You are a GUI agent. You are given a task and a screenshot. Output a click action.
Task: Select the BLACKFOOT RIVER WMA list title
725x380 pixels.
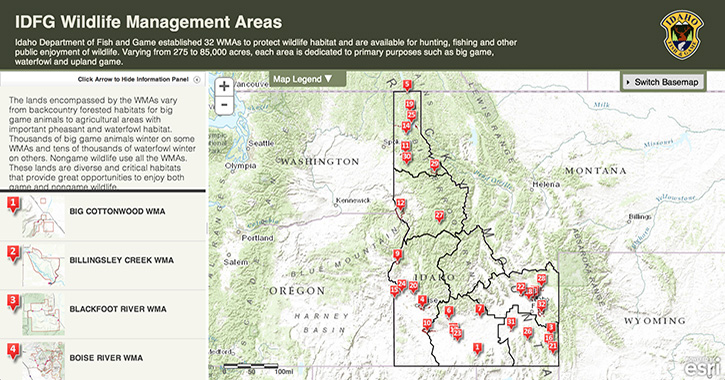click(x=118, y=309)
